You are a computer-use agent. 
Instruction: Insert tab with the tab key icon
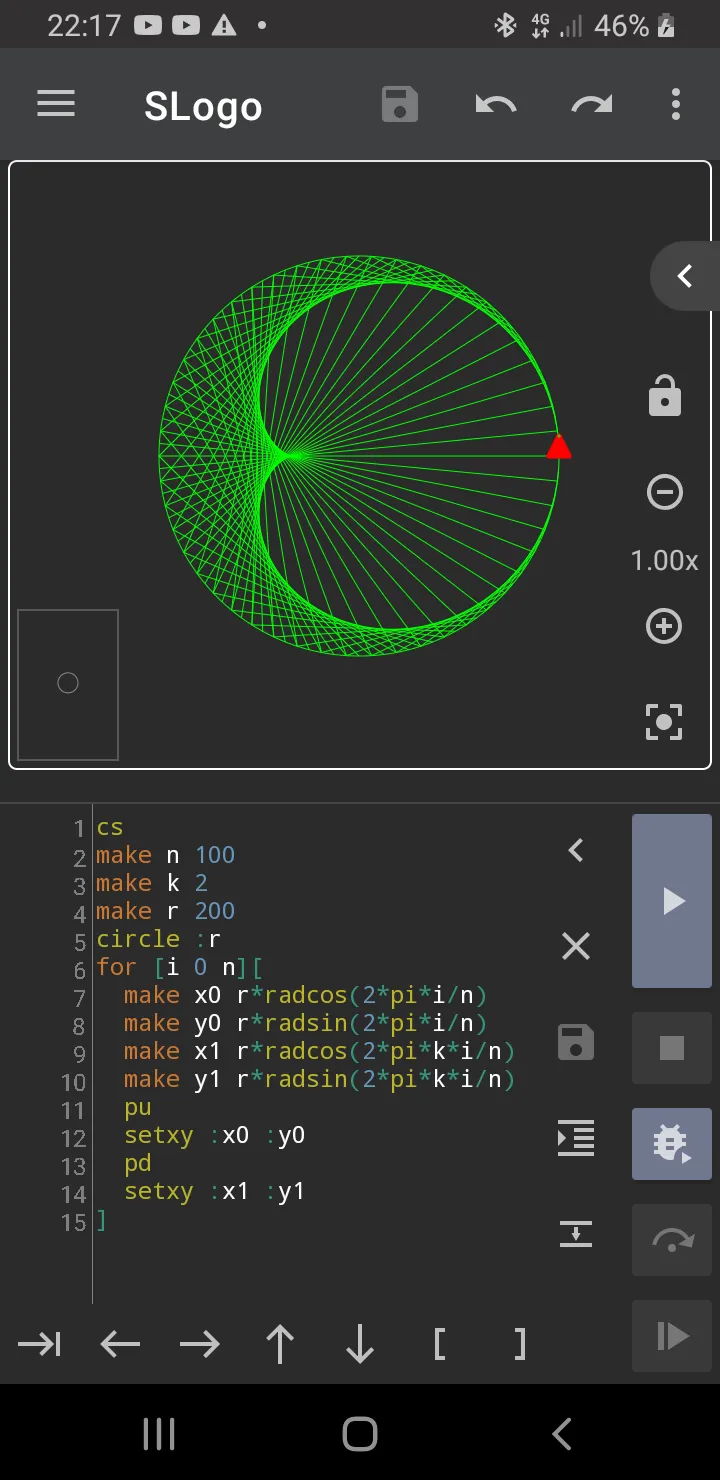[x=40, y=1345]
